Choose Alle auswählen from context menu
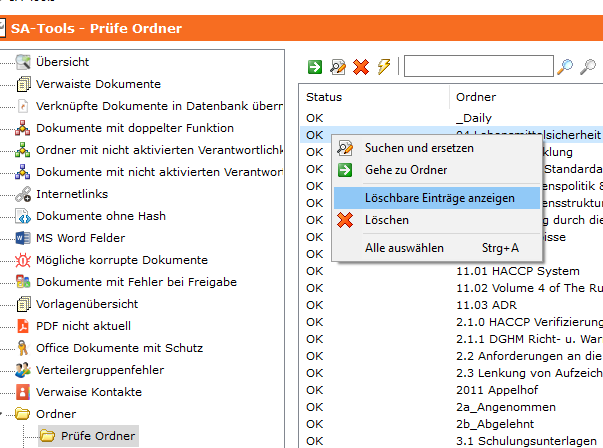603x448 pixels. point(437,248)
